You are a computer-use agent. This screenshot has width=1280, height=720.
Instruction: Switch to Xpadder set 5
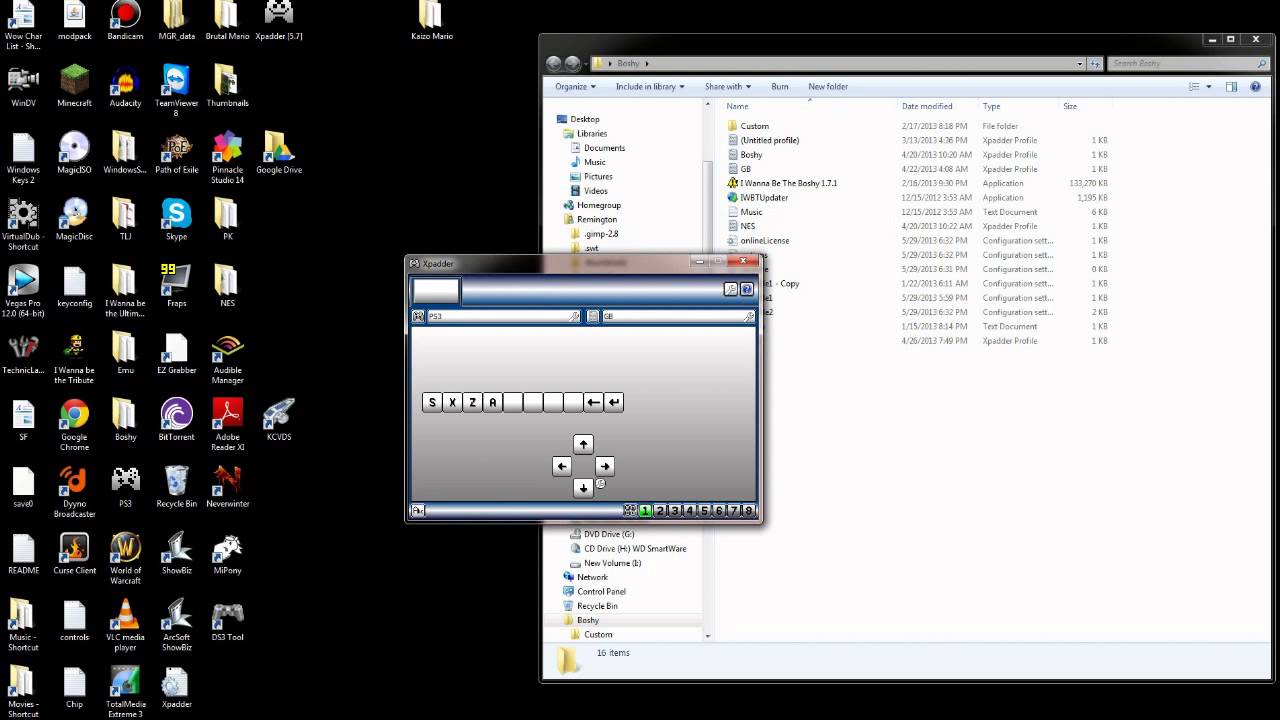click(704, 510)
